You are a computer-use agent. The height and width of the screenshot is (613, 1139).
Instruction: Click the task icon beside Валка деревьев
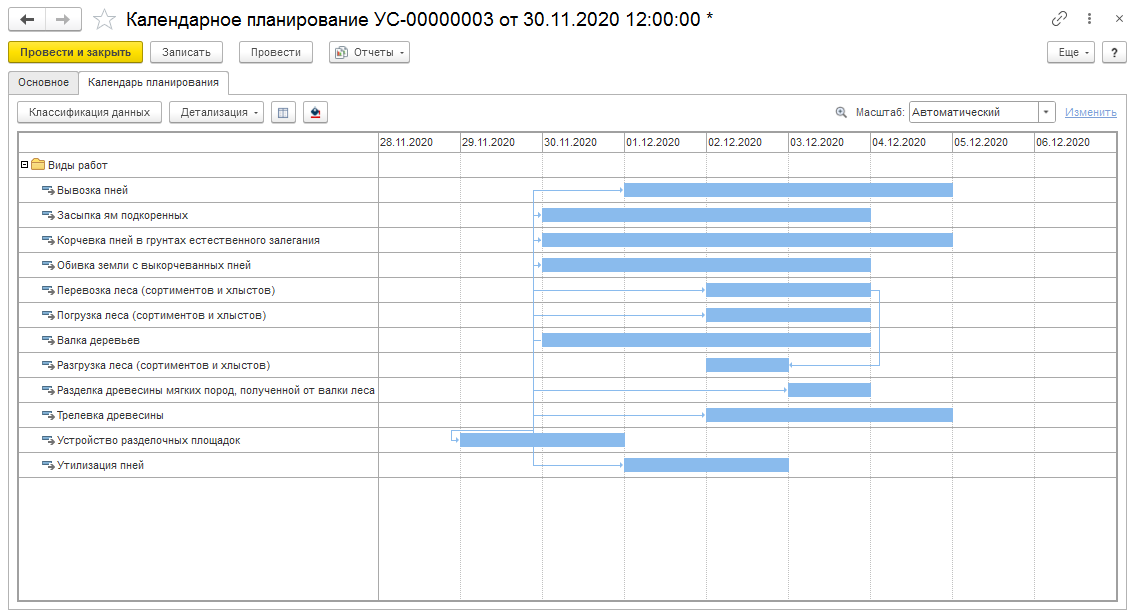click(48, 340)
